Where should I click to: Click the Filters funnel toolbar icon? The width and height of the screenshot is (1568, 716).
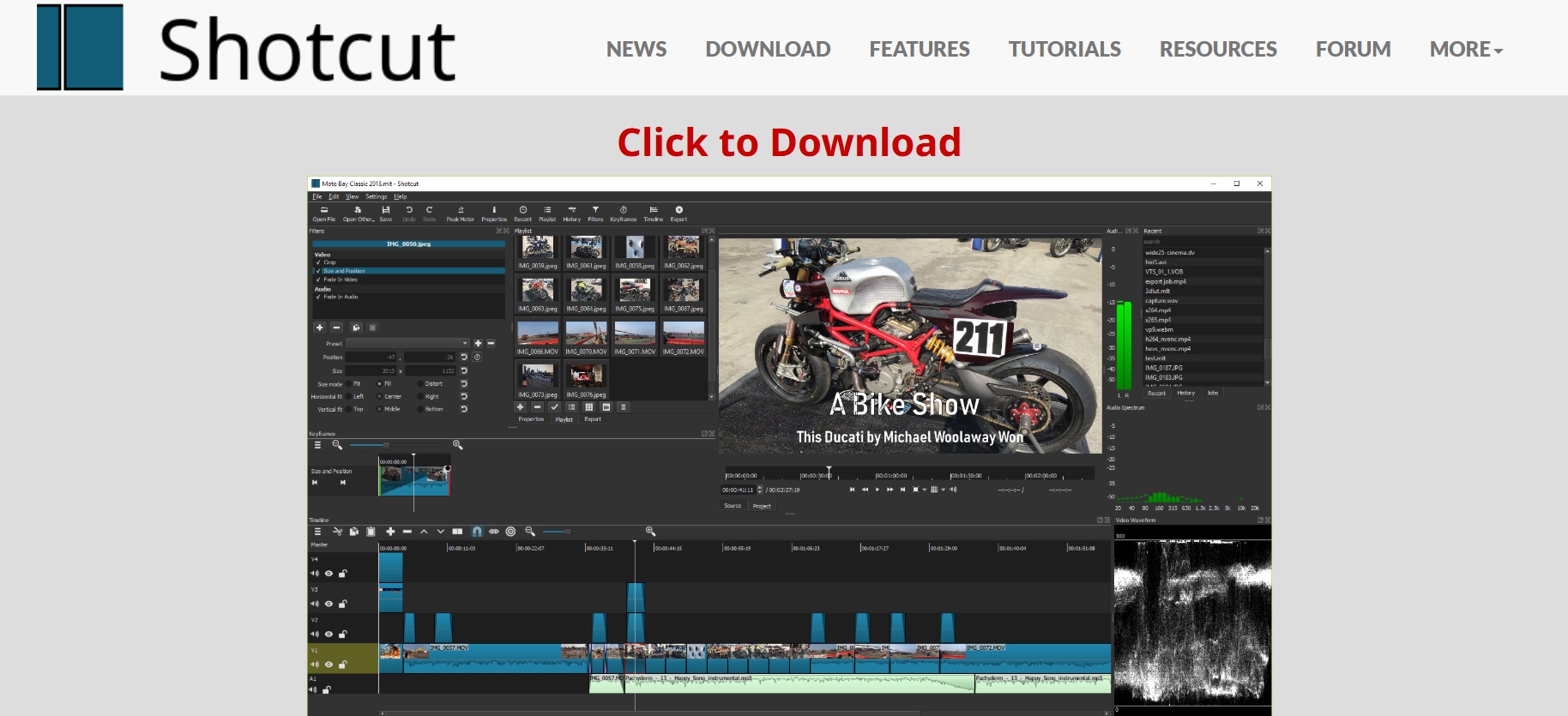click(595, 214)
